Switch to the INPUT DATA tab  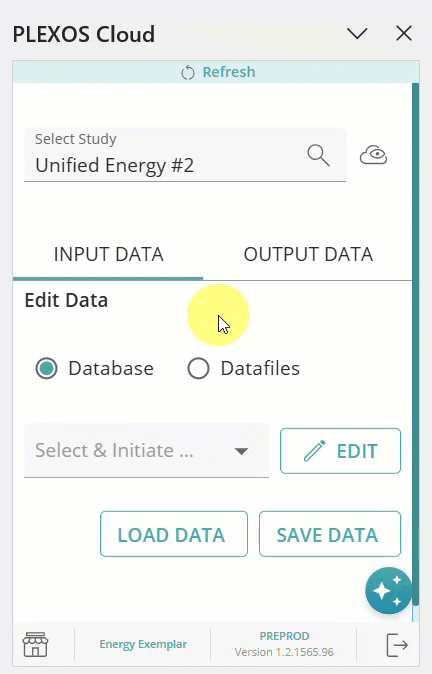108,254
